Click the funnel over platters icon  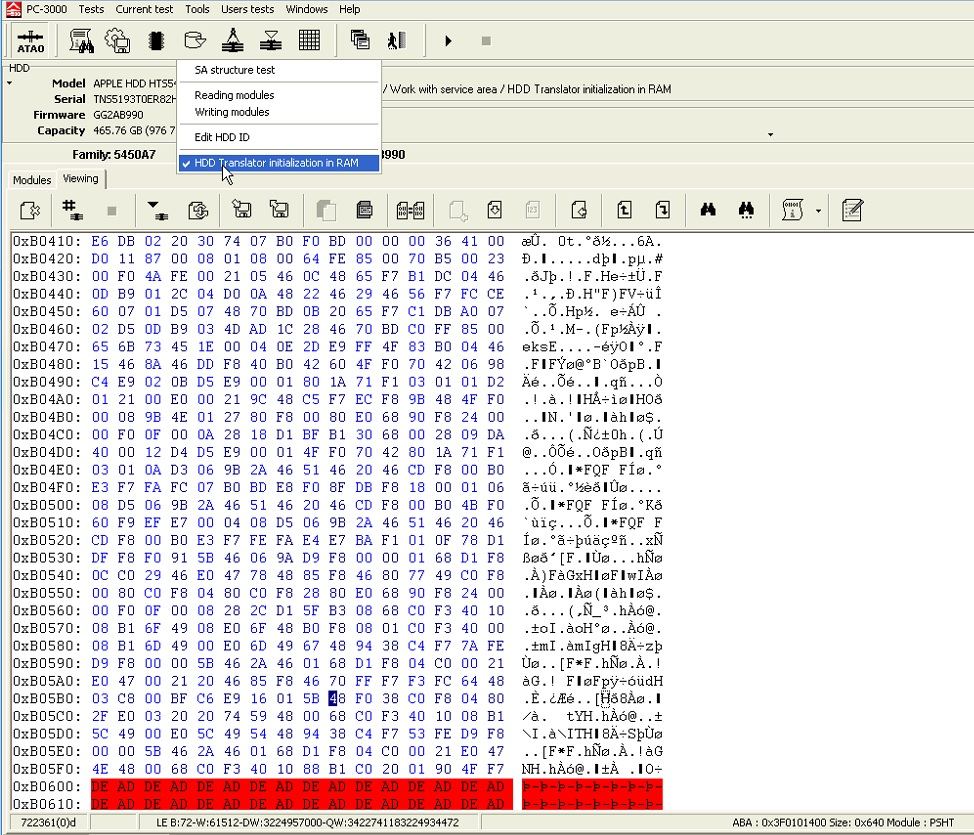pyautogui.click(x=271, y=41)
